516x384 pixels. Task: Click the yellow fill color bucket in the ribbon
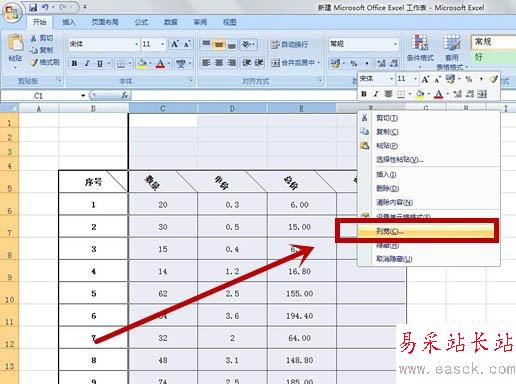point(142,63)
